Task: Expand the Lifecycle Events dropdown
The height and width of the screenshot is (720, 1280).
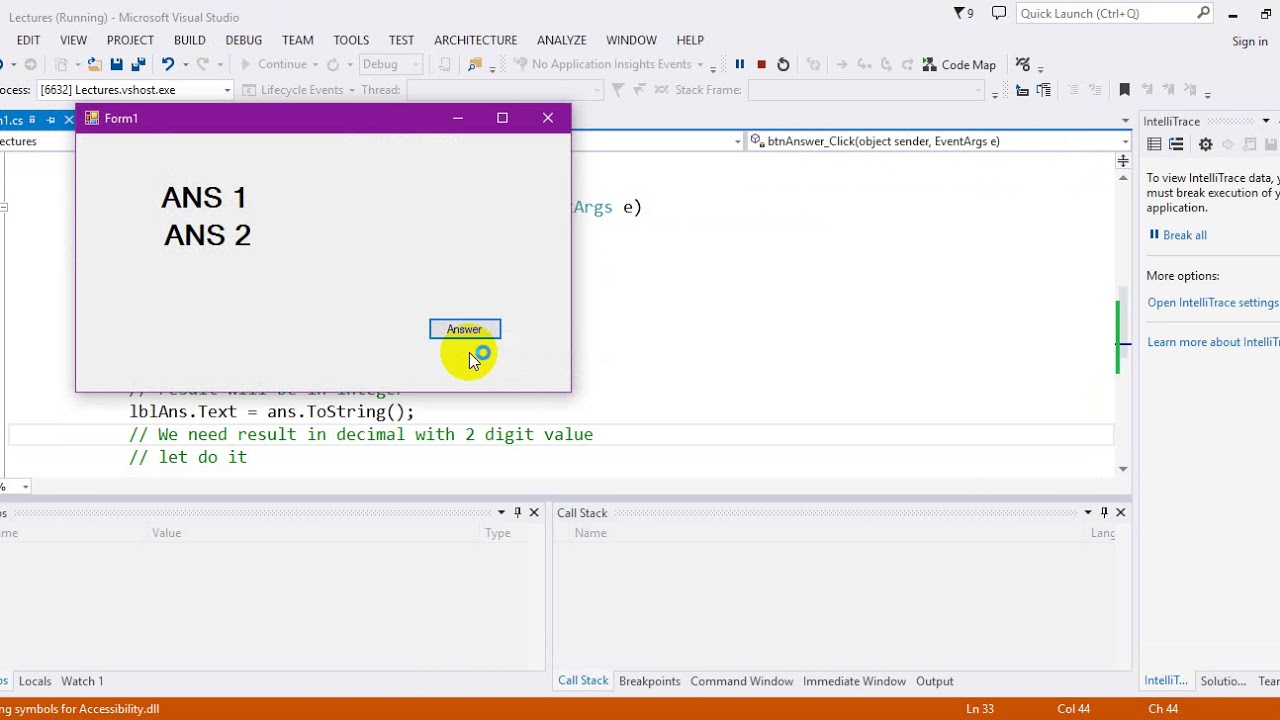Action: pos(350,90)
